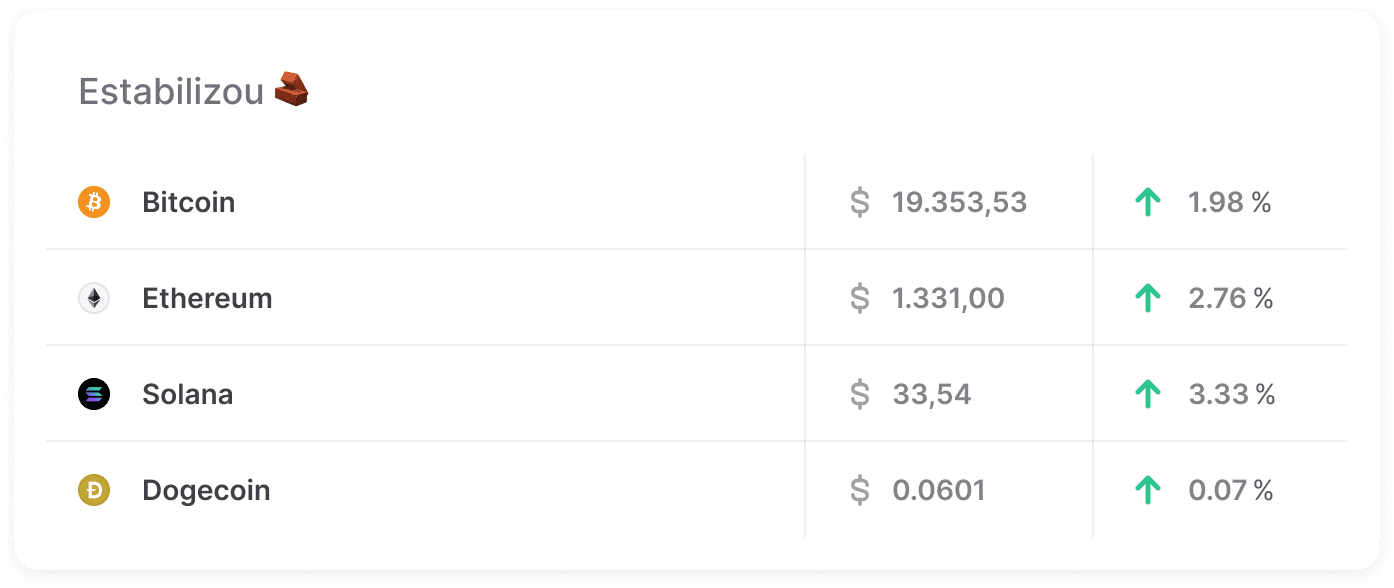The width and height of the screenshot is (1394, 588).
Task: Click the Ethereum diamond icon
Action: [x=92, y=297]
